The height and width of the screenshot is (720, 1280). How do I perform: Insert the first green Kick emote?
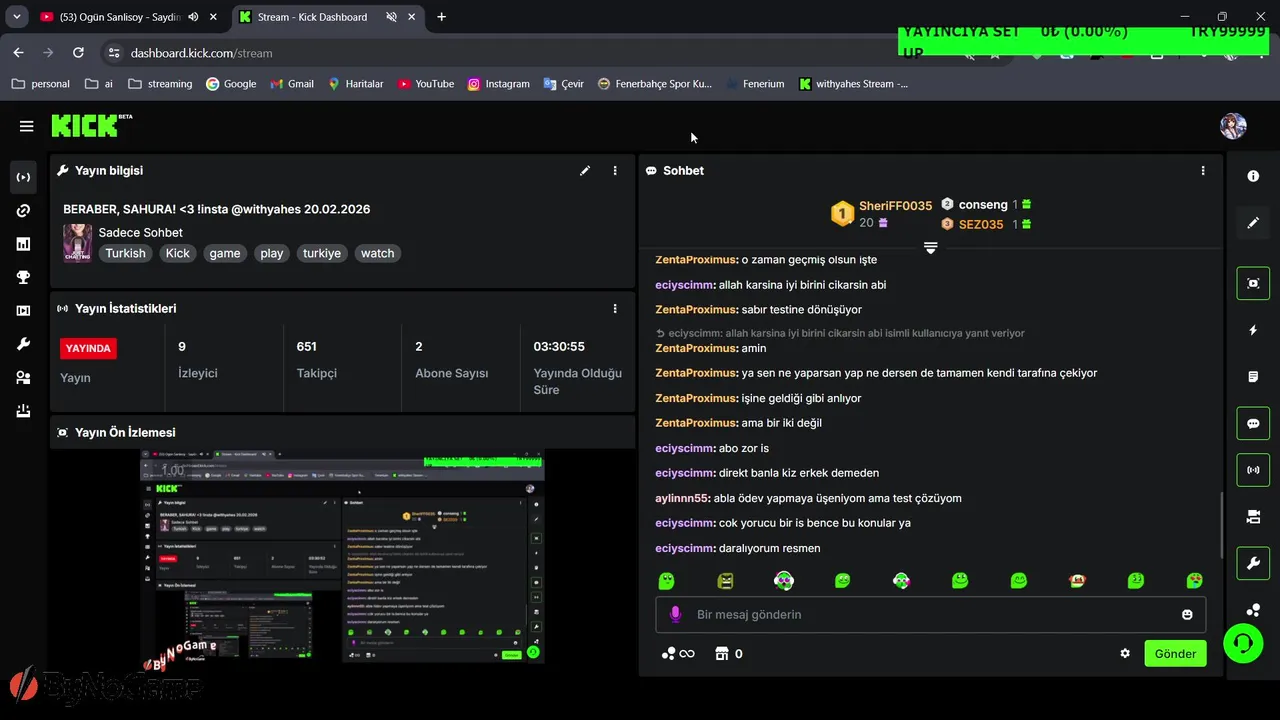[666, 581]
